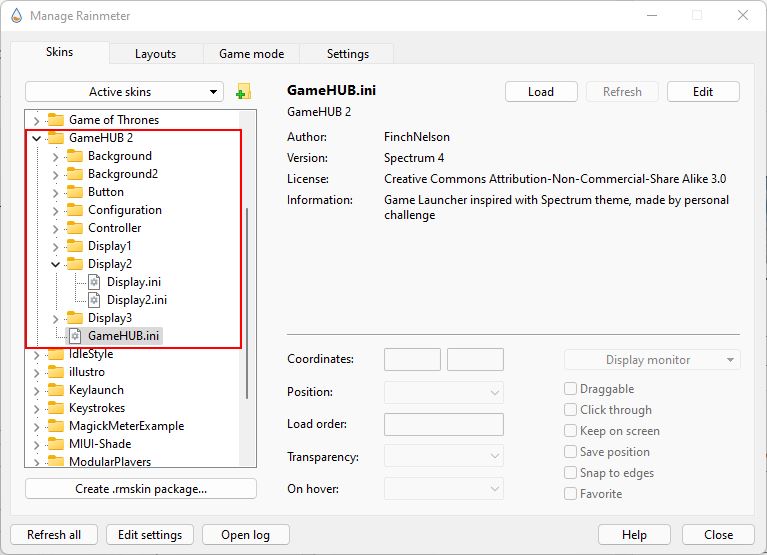This screenshot has width=767, height=555.
Task: Toggle the Save position checkbox
Action: (x=570, y=452)
